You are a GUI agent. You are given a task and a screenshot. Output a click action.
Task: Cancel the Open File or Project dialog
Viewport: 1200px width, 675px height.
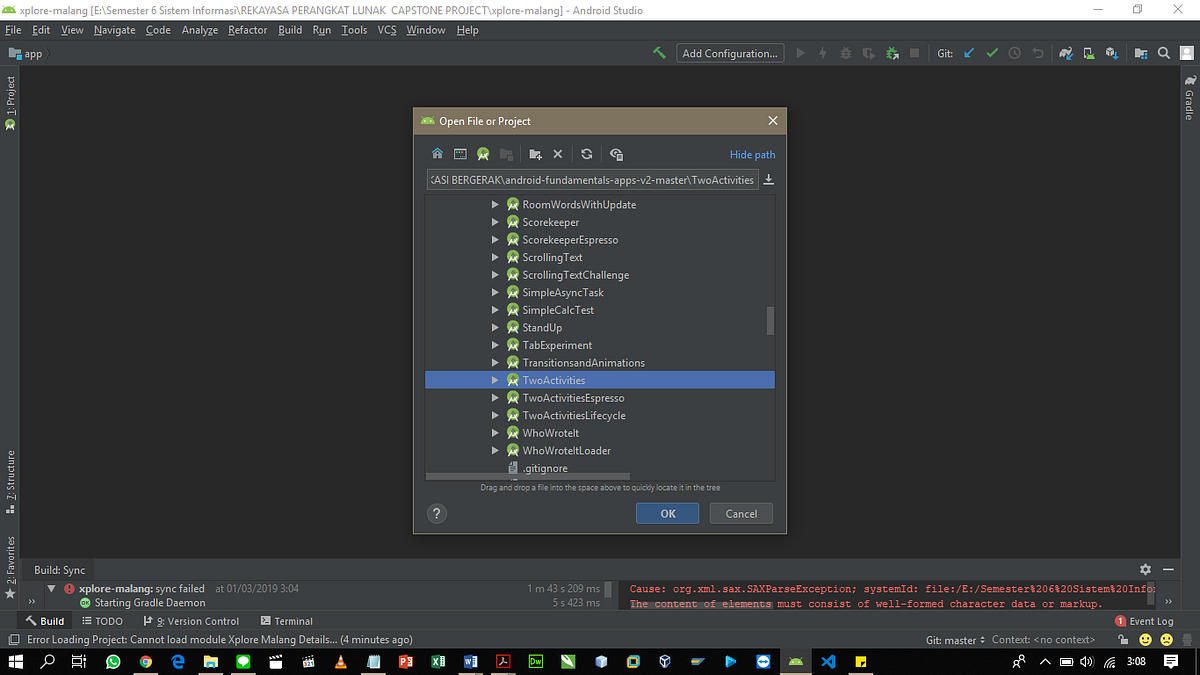pos(740,513)
